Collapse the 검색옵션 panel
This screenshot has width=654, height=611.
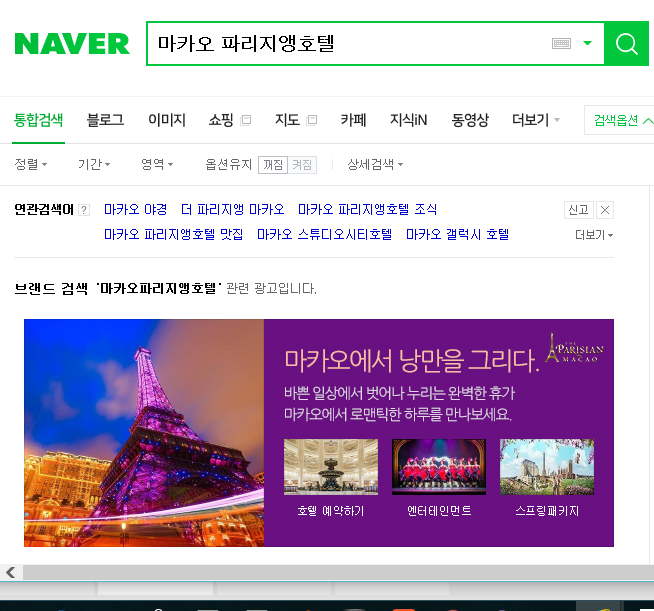pyautogui.click(x=621, y=121)
